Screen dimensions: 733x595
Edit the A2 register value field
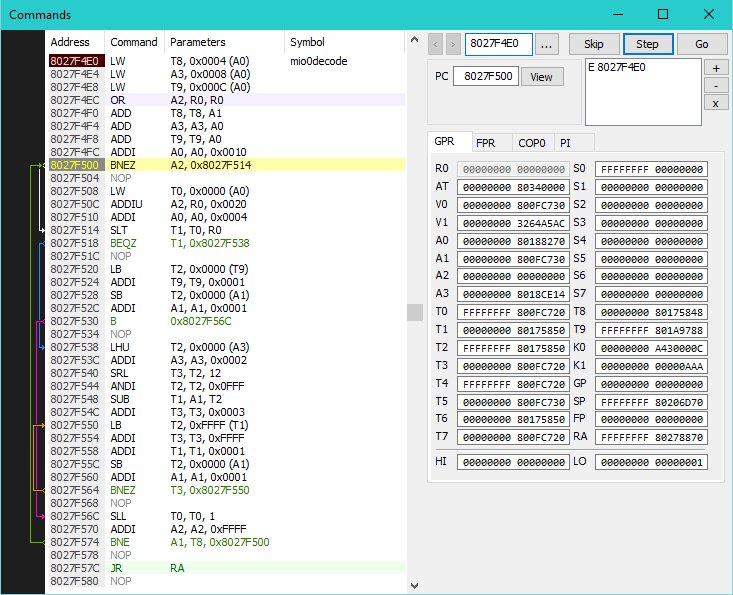[513, 277]
